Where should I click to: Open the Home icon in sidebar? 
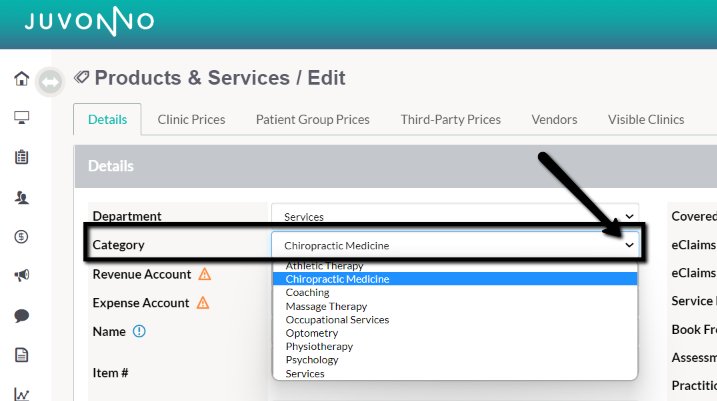tap(21, 79)
